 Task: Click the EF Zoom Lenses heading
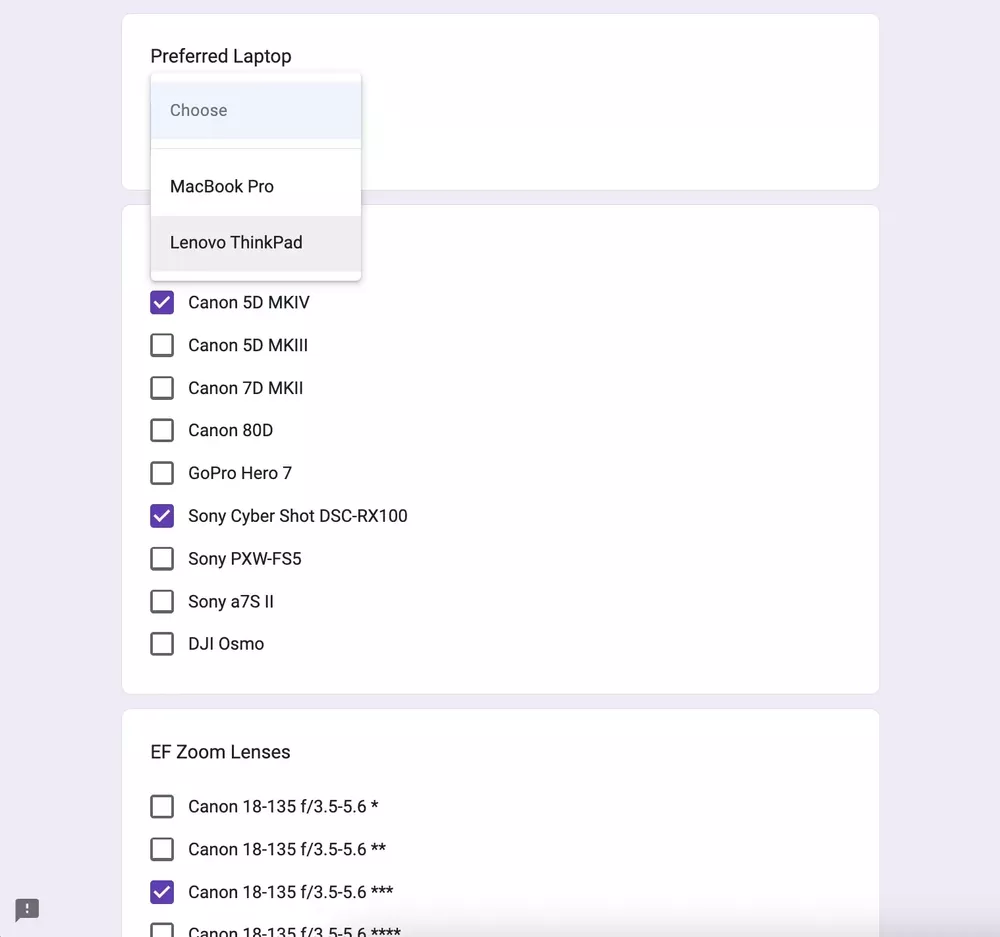220,752
